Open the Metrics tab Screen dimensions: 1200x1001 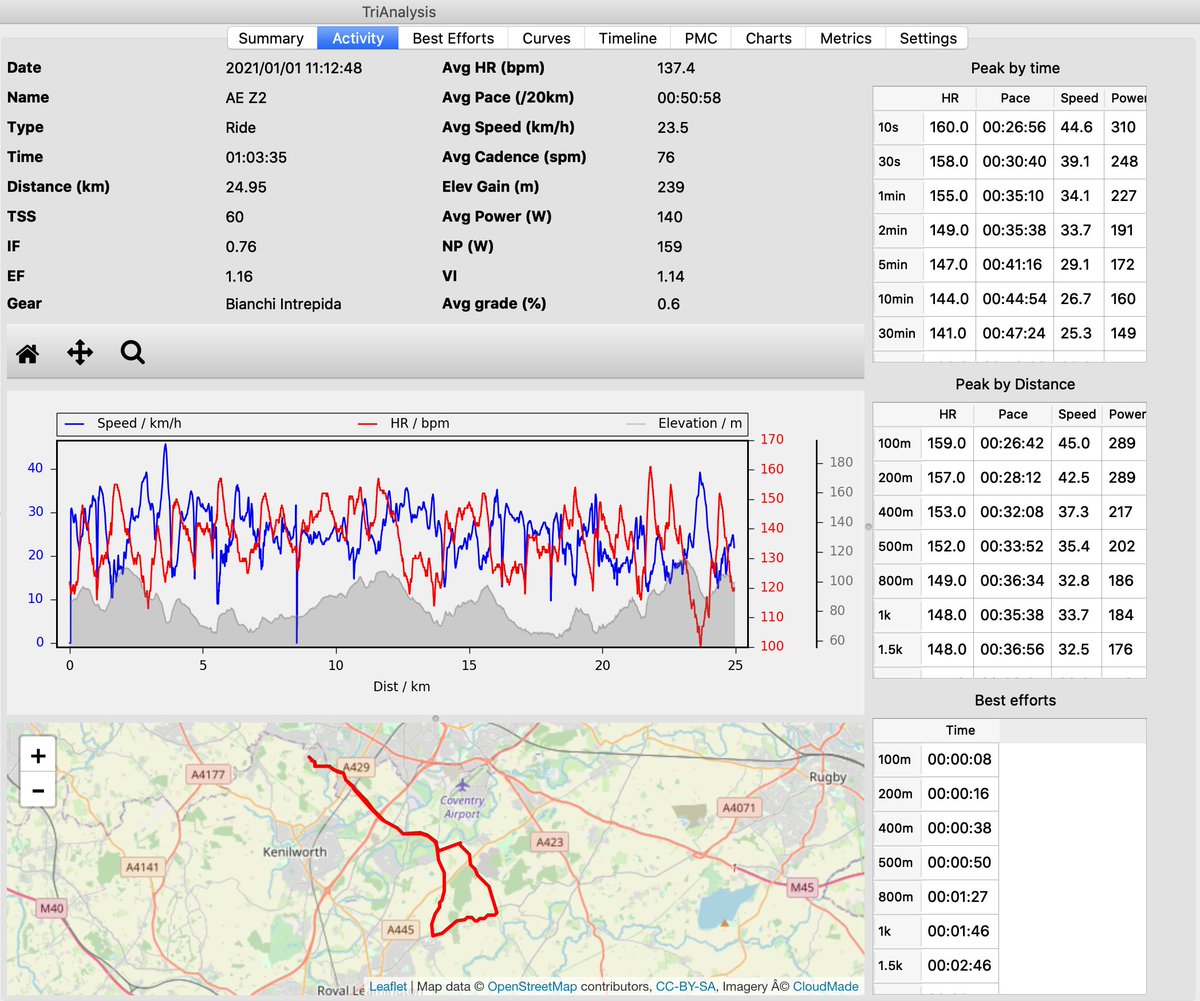click(x=846, y=38)
